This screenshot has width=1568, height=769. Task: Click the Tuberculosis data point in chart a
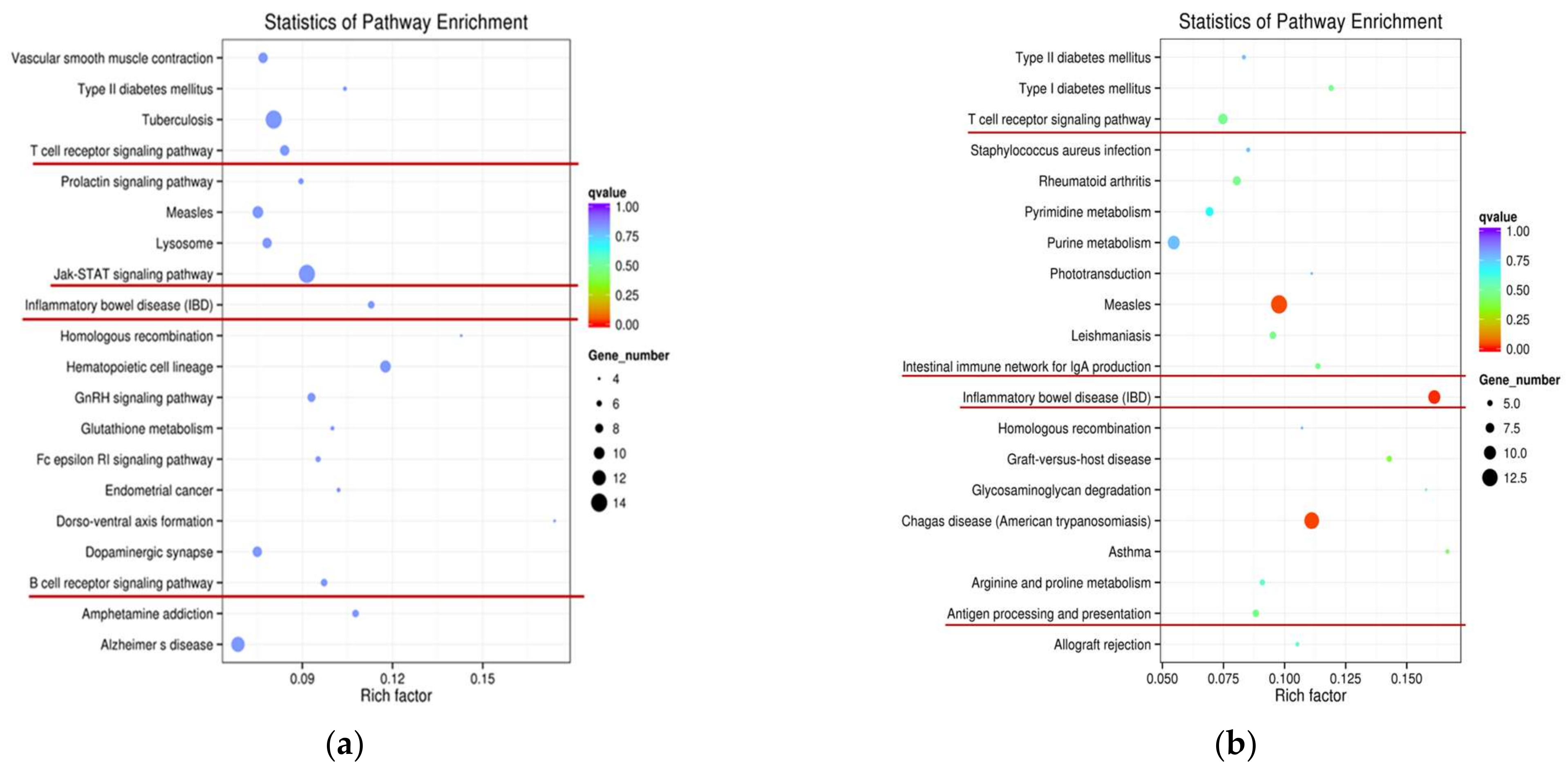[273, 119]
